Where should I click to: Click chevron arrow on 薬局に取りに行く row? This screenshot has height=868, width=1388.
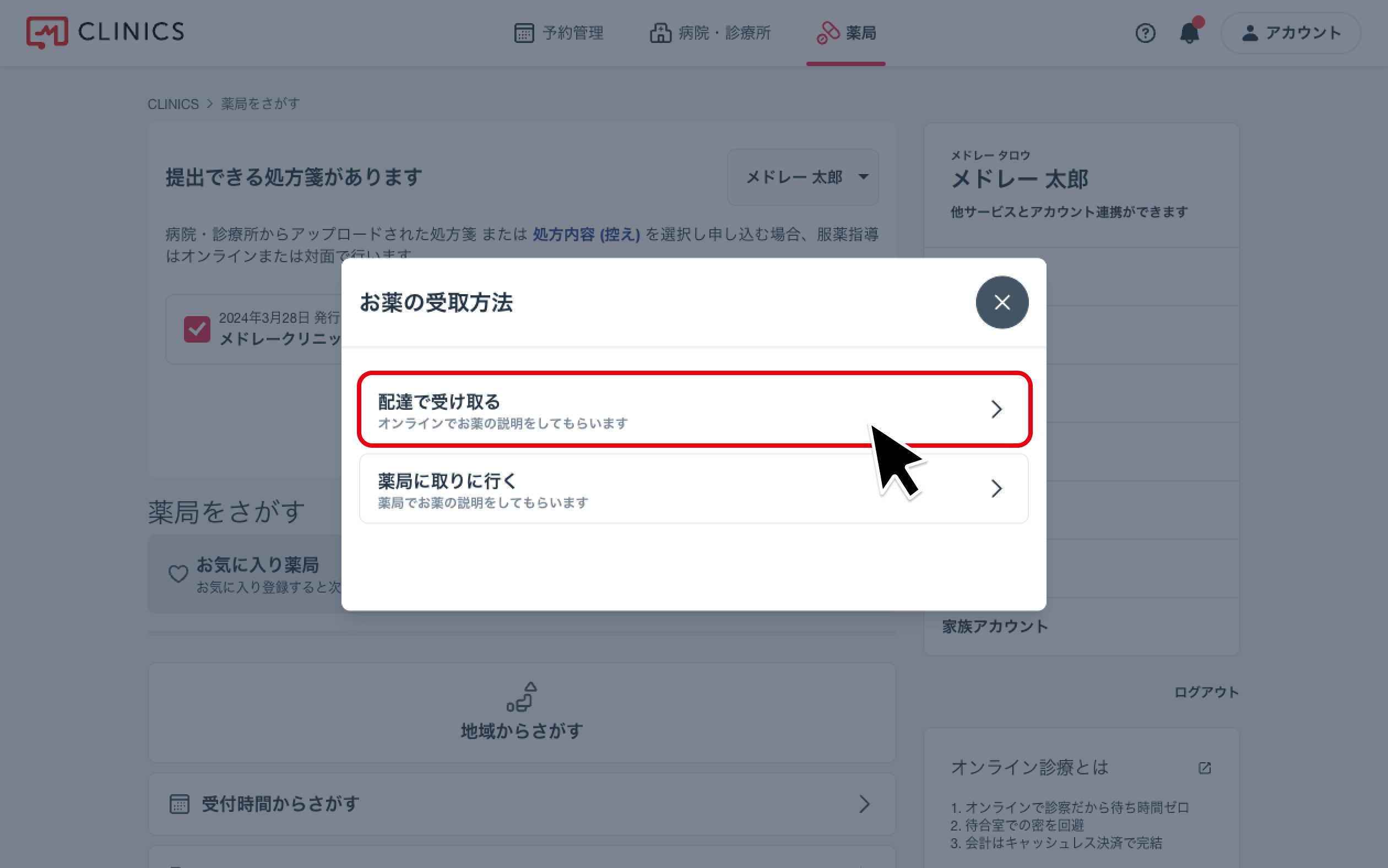tap(996, 489)
